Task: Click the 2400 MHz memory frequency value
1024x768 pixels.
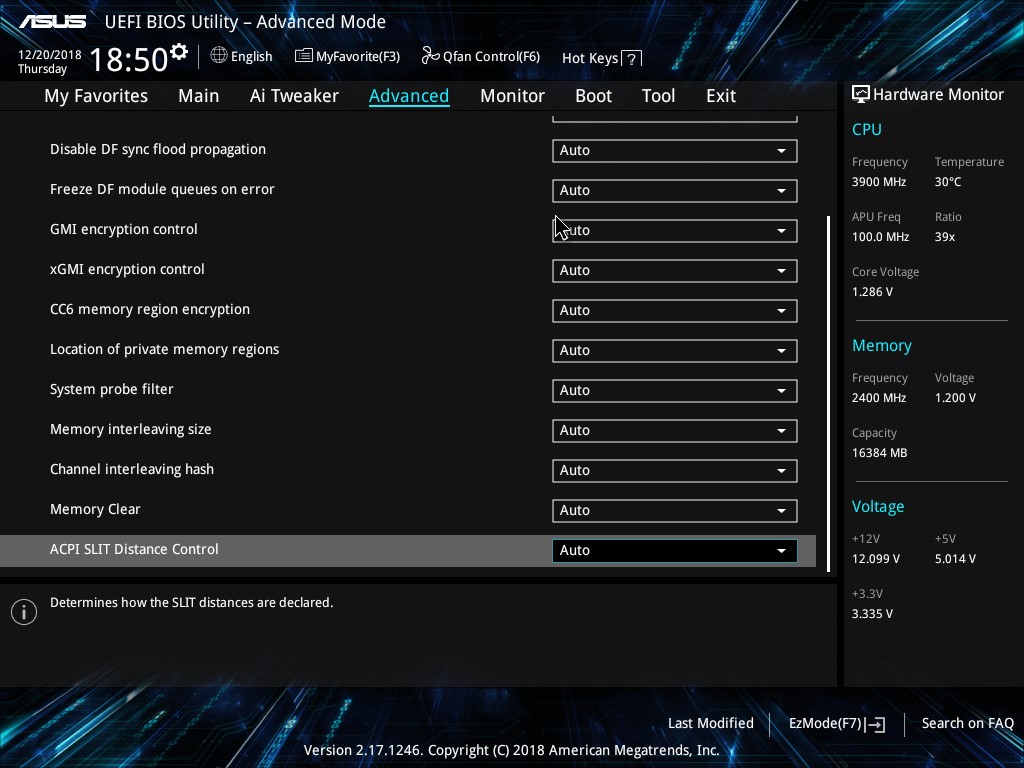Action: coord(878,398)
